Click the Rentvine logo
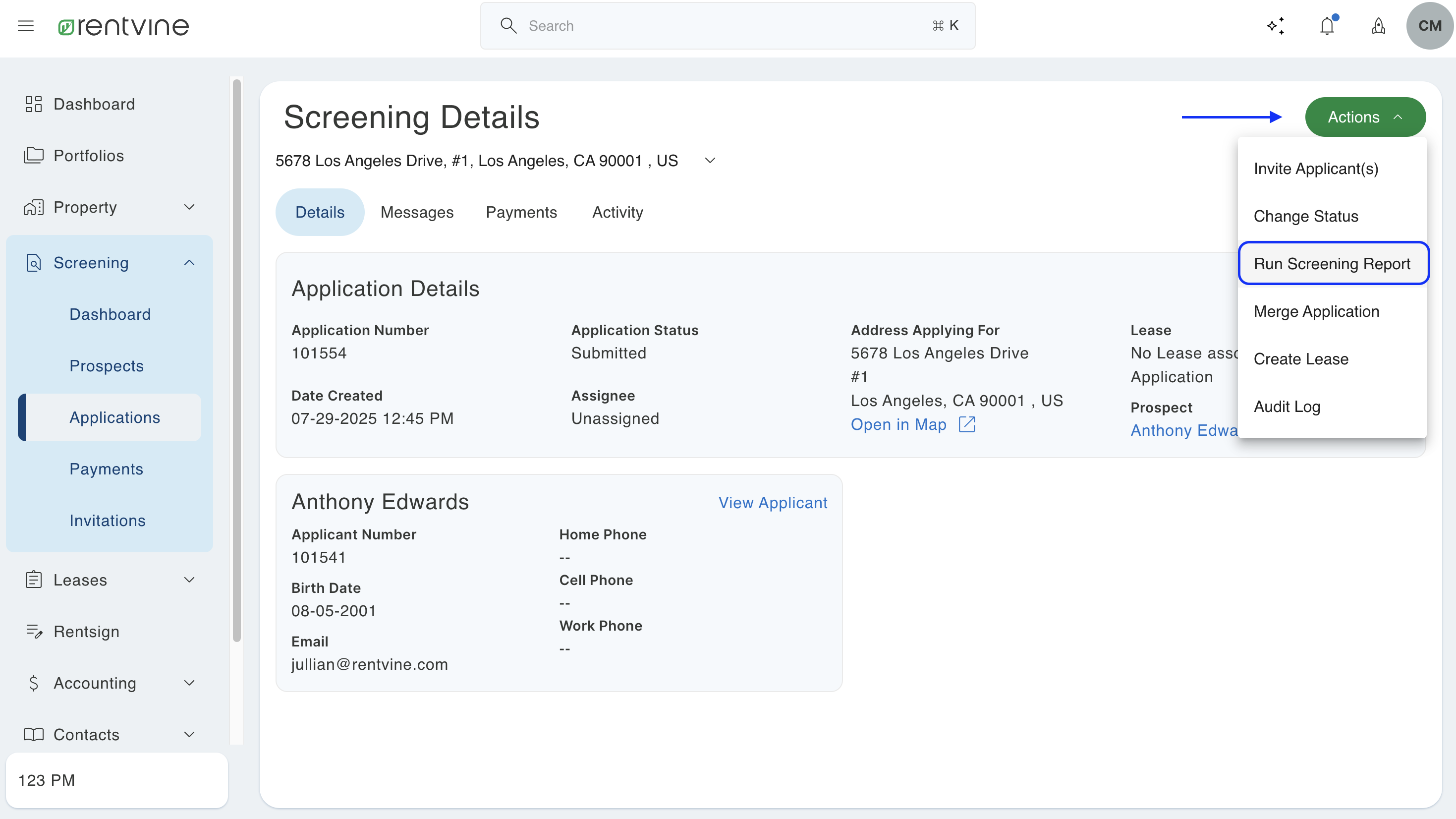Viewport: 1456px width, 819px height. click(x=123, y=27)
